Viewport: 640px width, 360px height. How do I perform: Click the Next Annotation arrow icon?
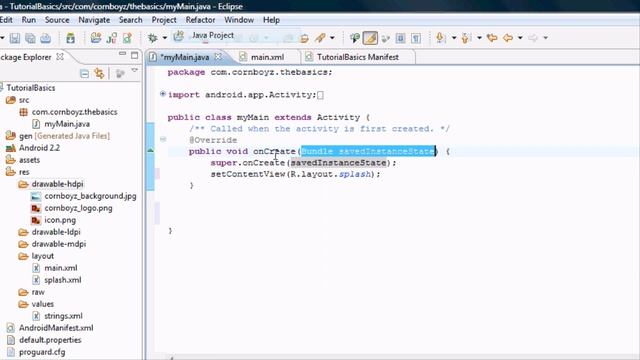(440, 38)
